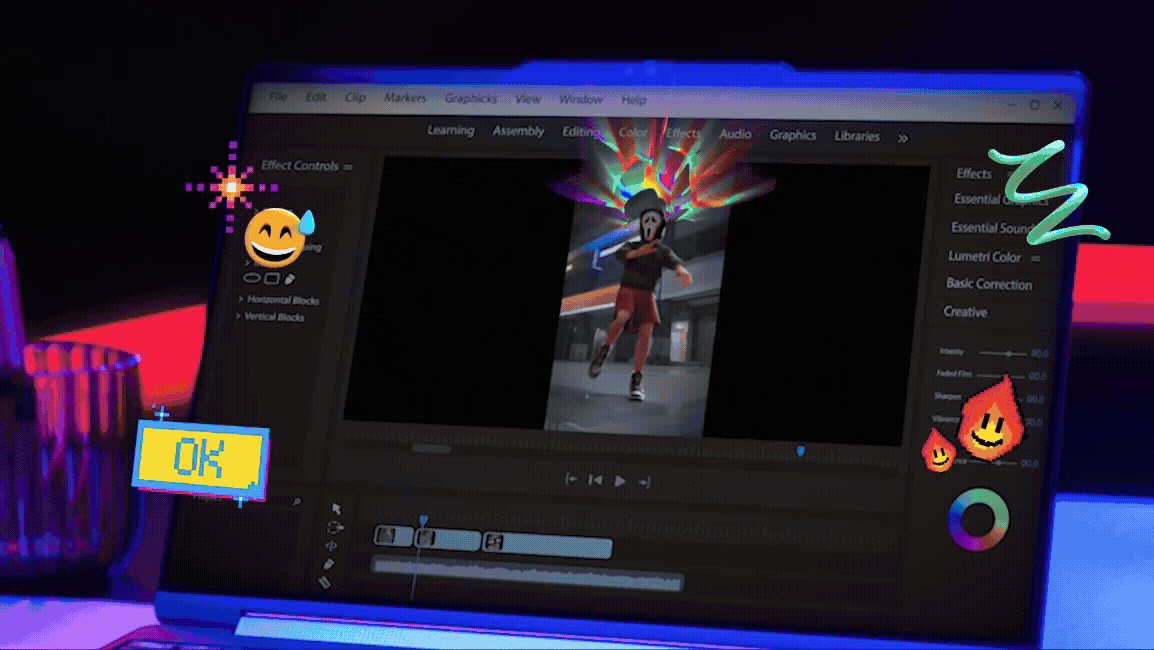Select the second video clip in timeline
1154x650 pixels.
tap(448, 540)
